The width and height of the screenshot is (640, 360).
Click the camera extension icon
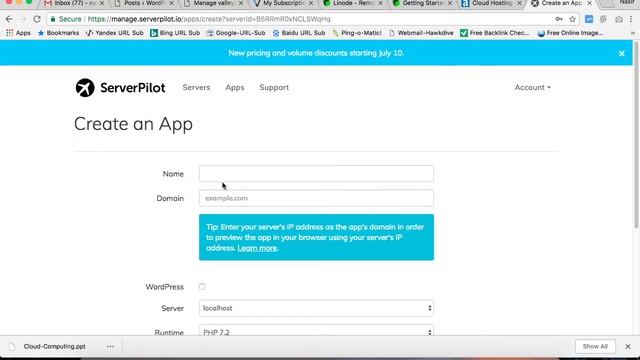pyautogui.click(x=619, y=19)
